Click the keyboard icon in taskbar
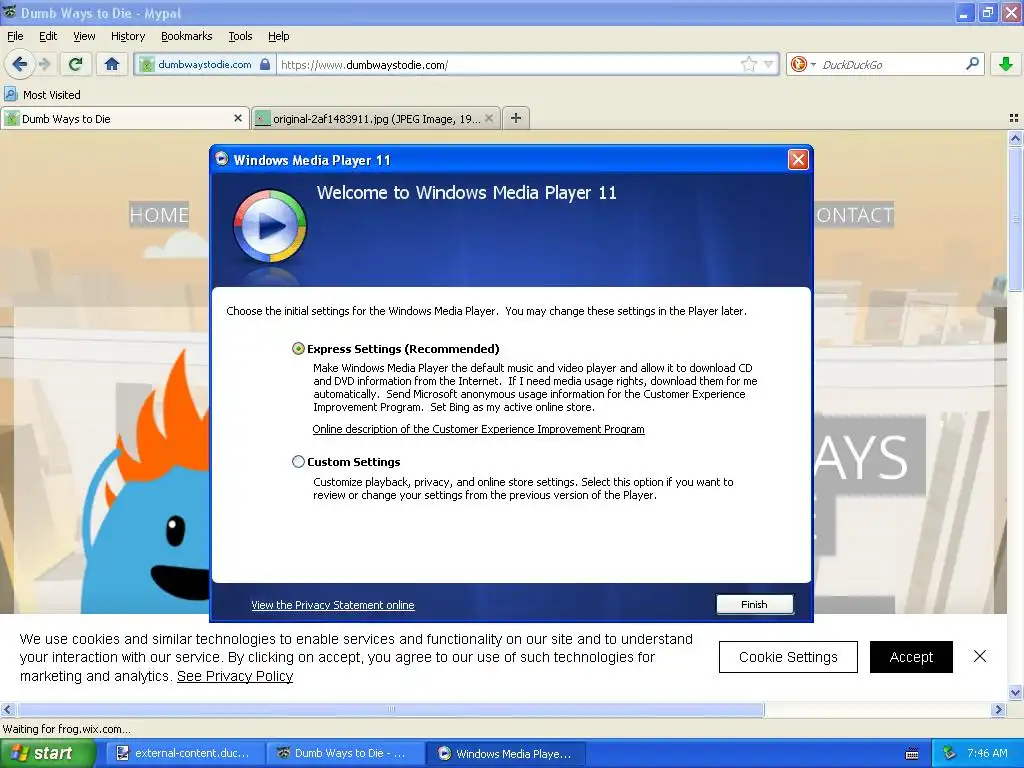The width and height of the screenshot is (1024, 768). 912,754
